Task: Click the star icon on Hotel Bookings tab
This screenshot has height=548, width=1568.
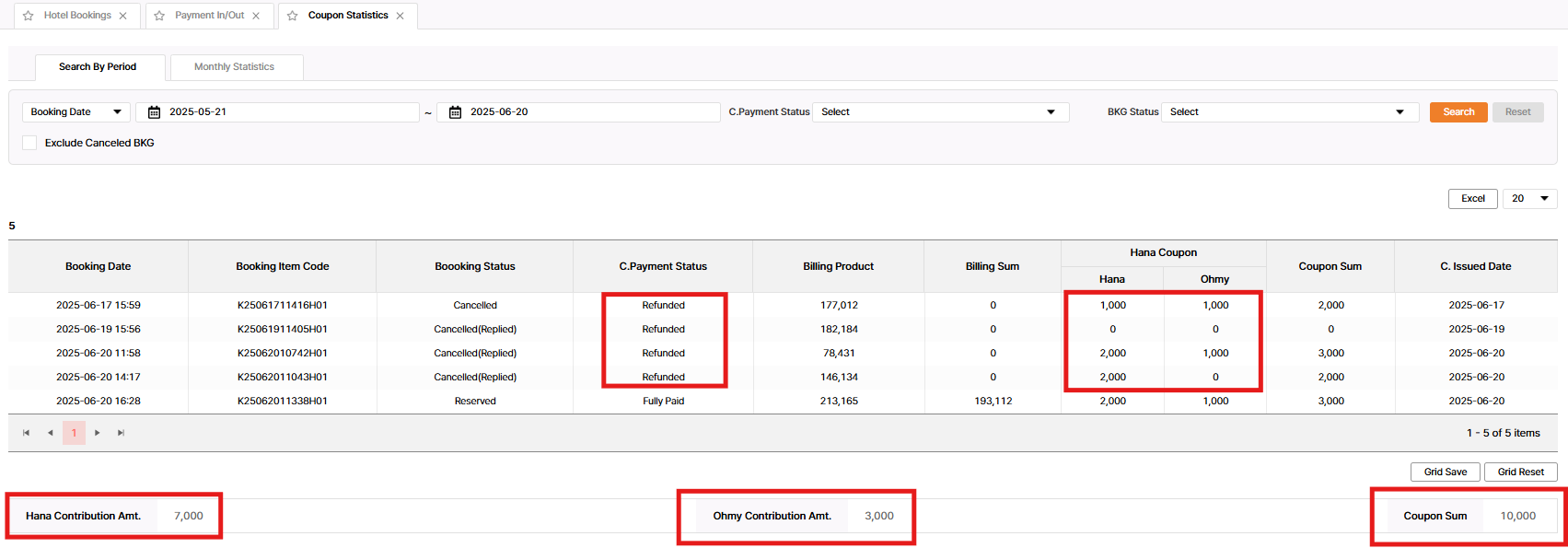Action: coord(29,16)
